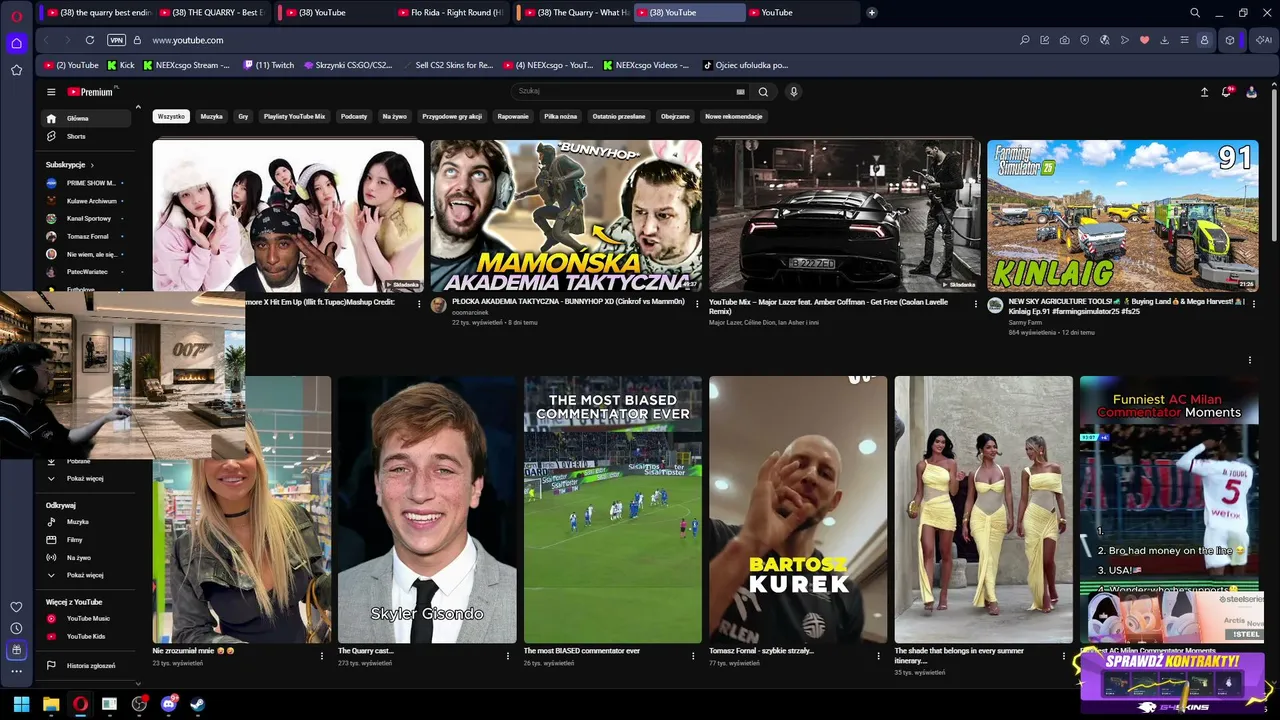Screen dimensions: 1280x720
Task: Select the Muzyka filter chip
Action: point(212,116)
